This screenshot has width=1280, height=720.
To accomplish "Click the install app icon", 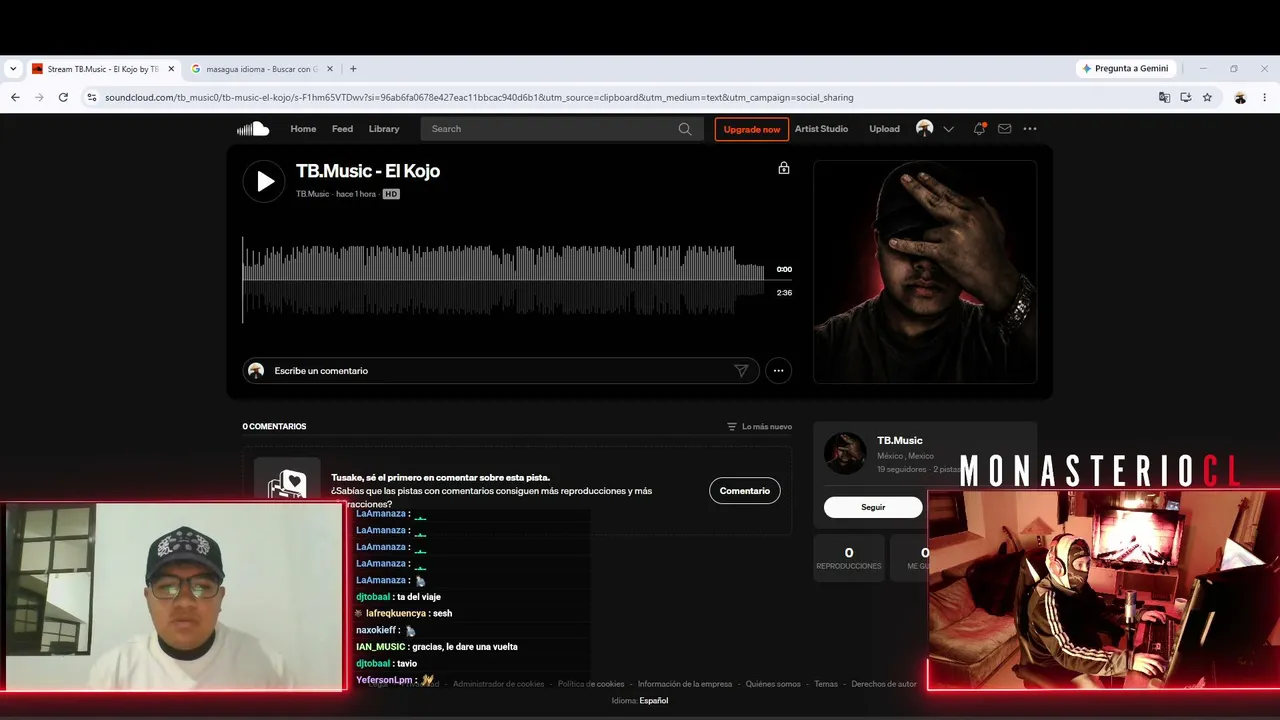I will click(x=1186, y=97).
